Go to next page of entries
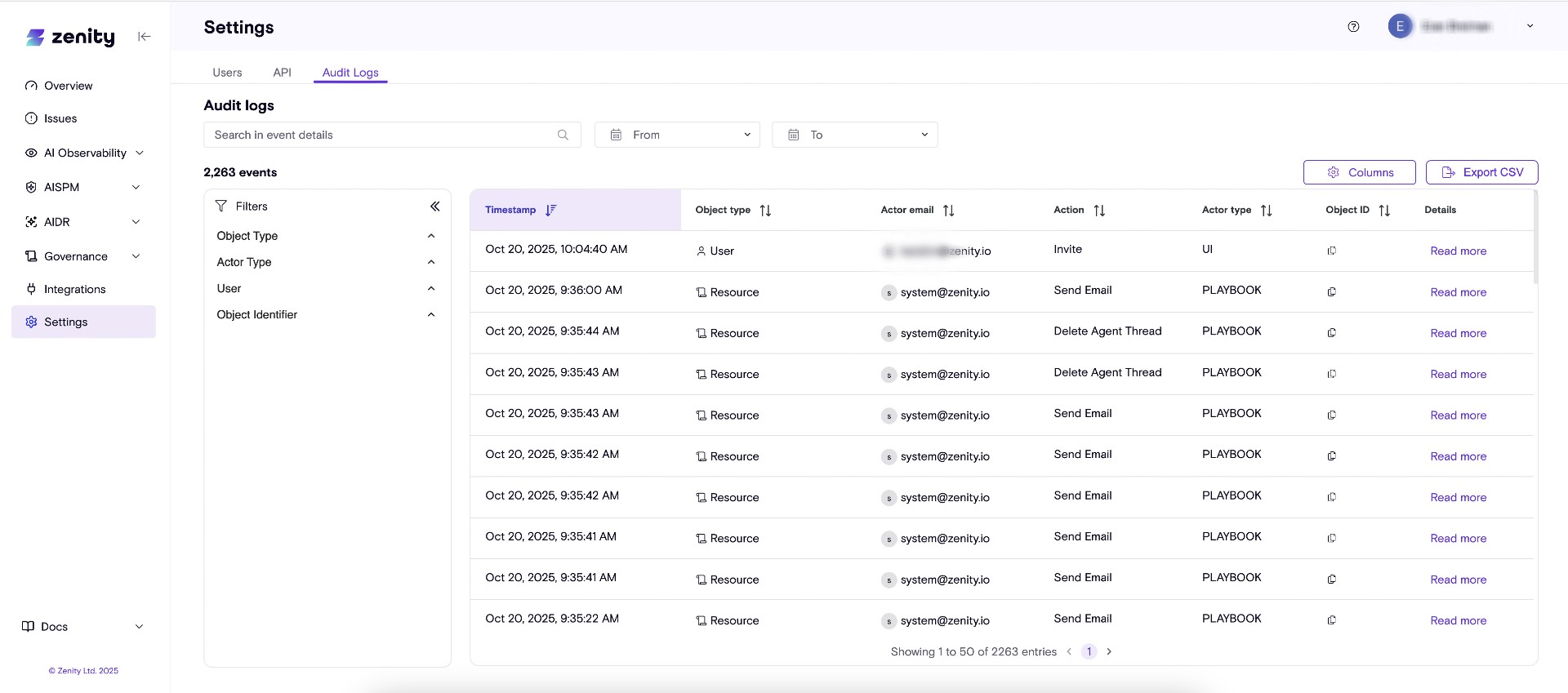The image size is (1568, 693). click(1109, 651)
